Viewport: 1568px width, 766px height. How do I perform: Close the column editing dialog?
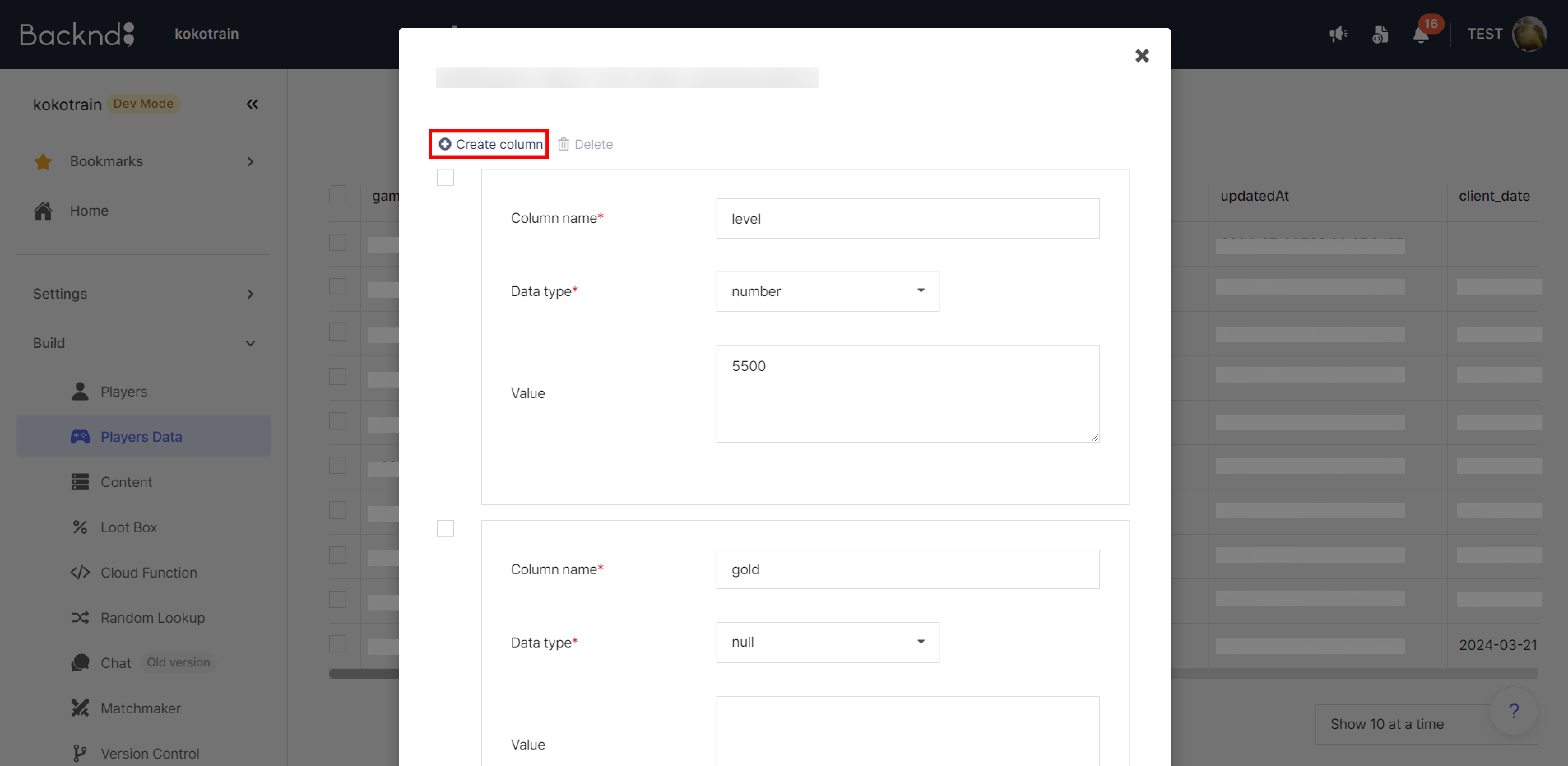(x=1142, y=56)
